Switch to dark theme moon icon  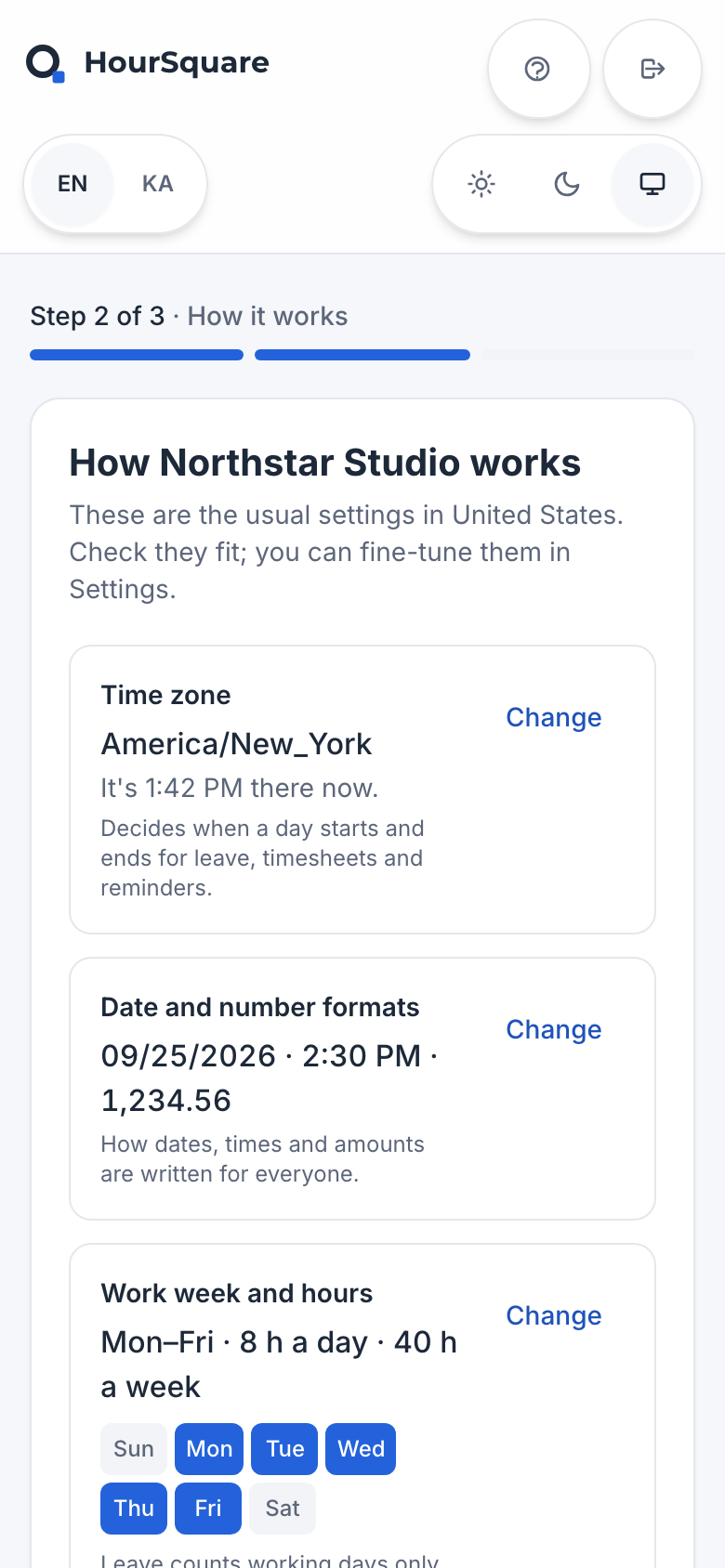click(567, 184)
